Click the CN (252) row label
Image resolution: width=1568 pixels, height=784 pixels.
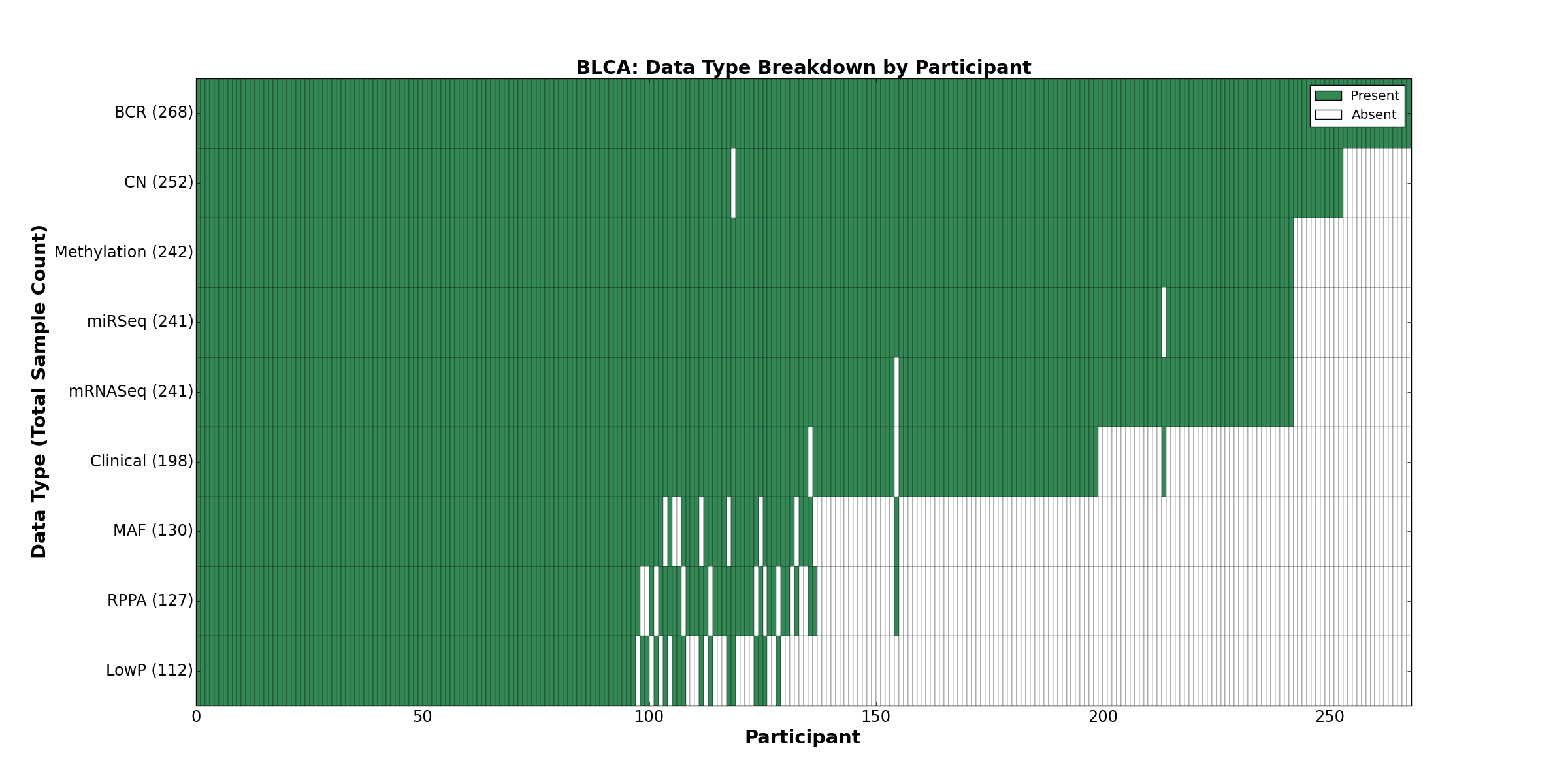tap(159, 182)
